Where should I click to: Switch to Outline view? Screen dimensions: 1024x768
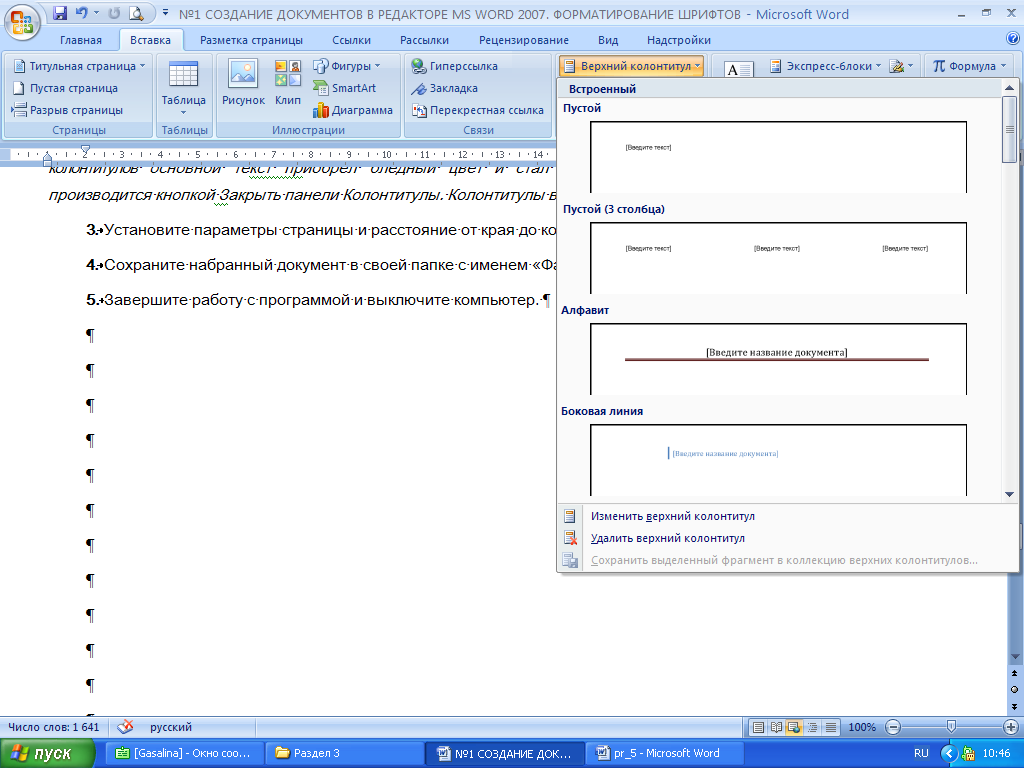coord(812,727)
